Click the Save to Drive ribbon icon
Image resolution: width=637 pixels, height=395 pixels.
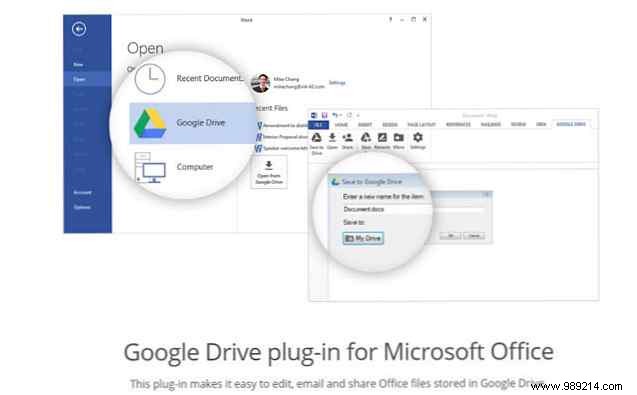316,138
